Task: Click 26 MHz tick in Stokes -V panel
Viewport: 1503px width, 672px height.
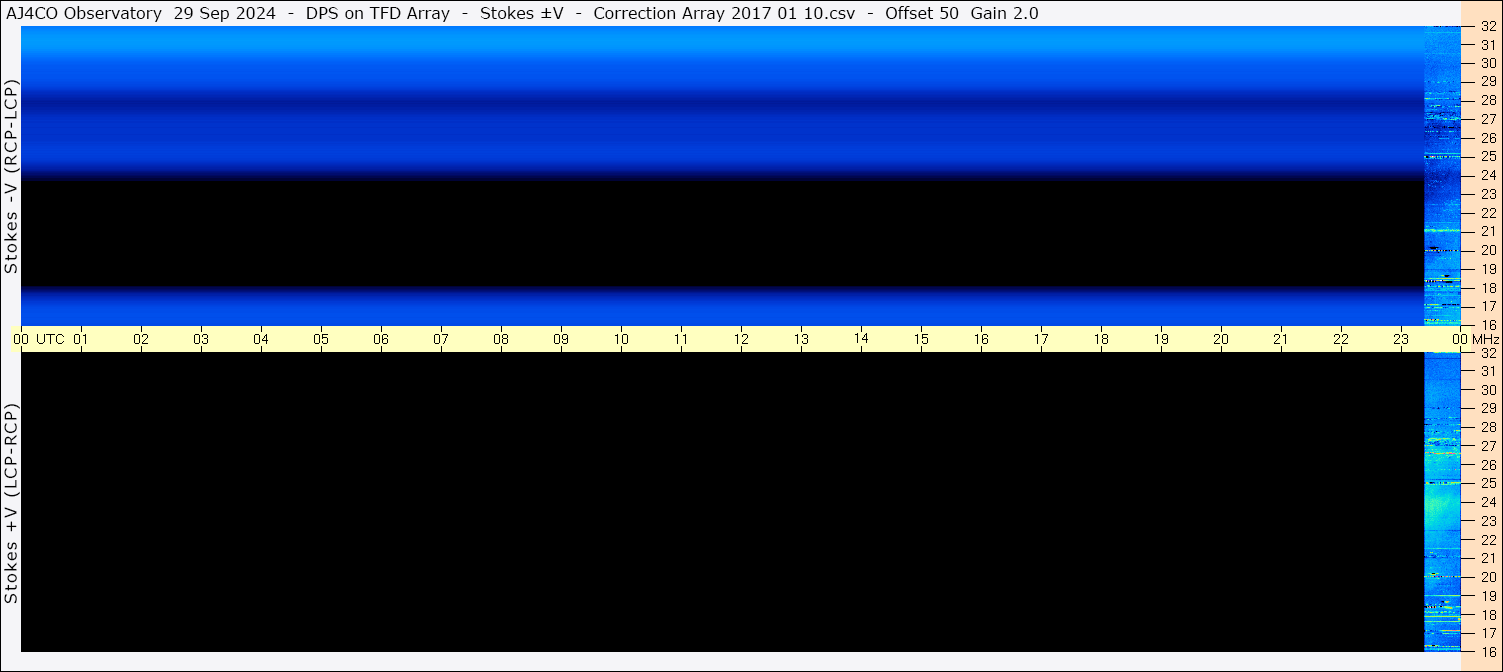Action: [1488, 138]
